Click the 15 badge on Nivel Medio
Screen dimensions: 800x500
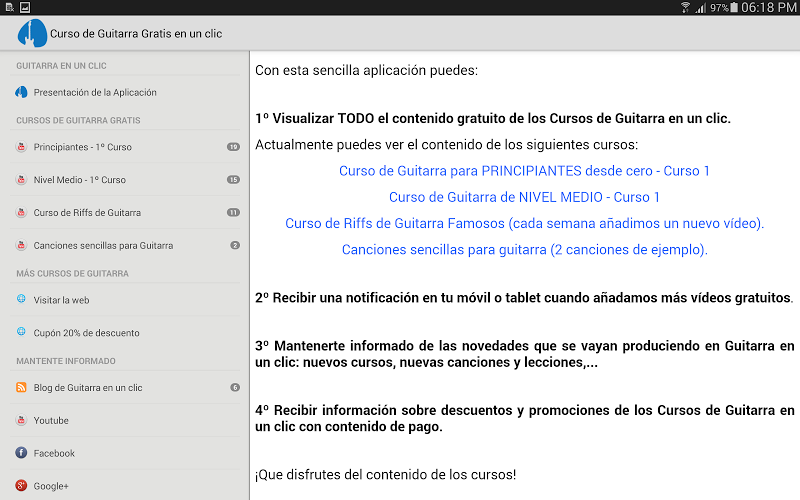tap(233, 180)
